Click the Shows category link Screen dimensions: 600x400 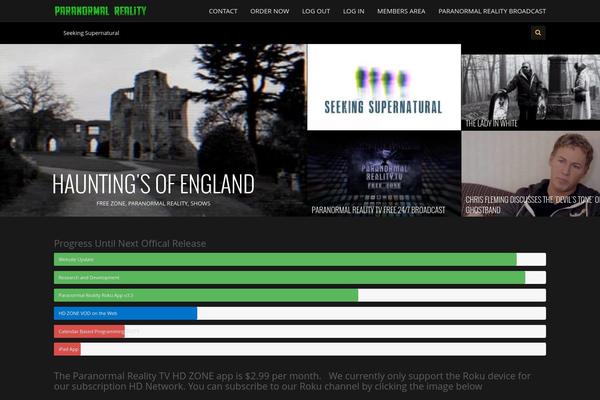pyautogui.click(x=201, y=204)
